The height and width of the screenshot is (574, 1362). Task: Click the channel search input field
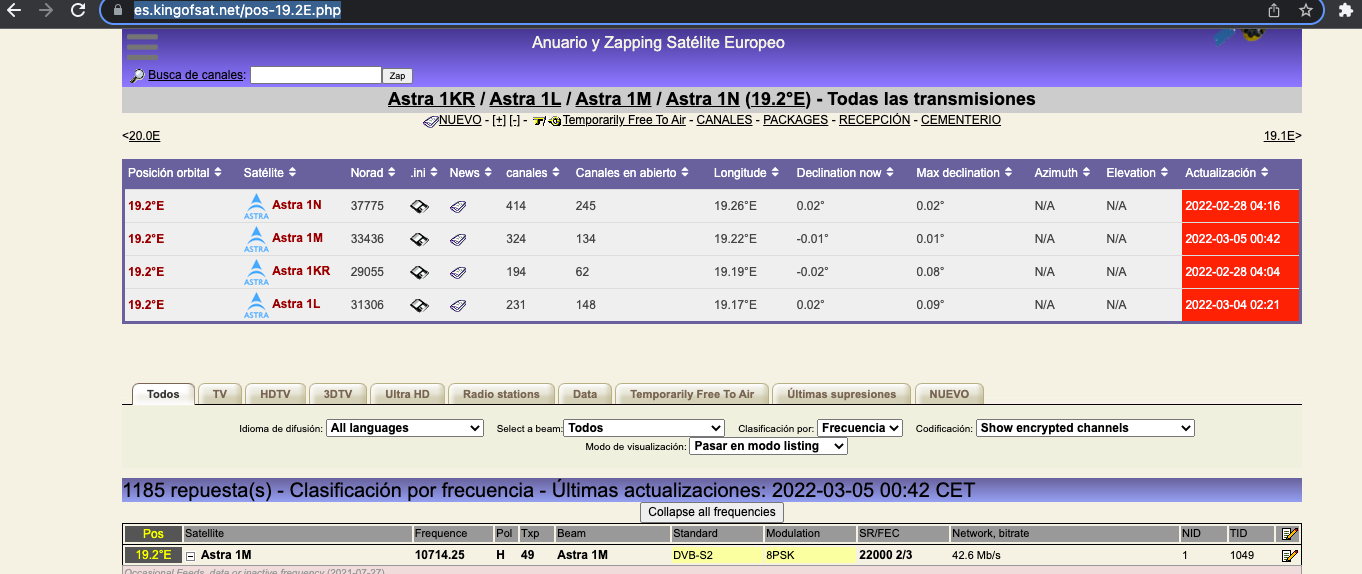tap(315, 75)
